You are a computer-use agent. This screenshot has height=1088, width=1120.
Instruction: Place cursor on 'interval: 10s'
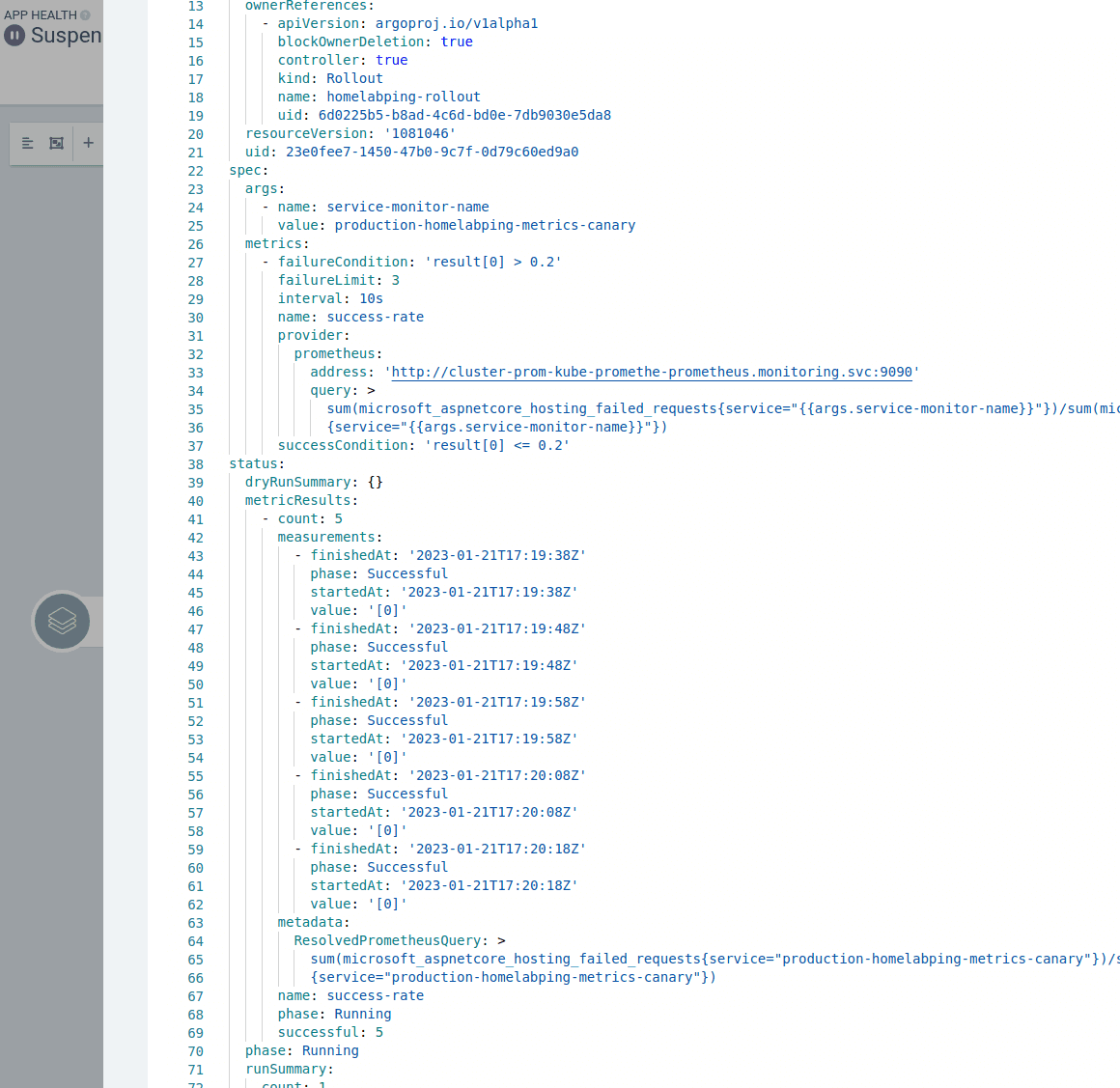(x=330, y=298)
